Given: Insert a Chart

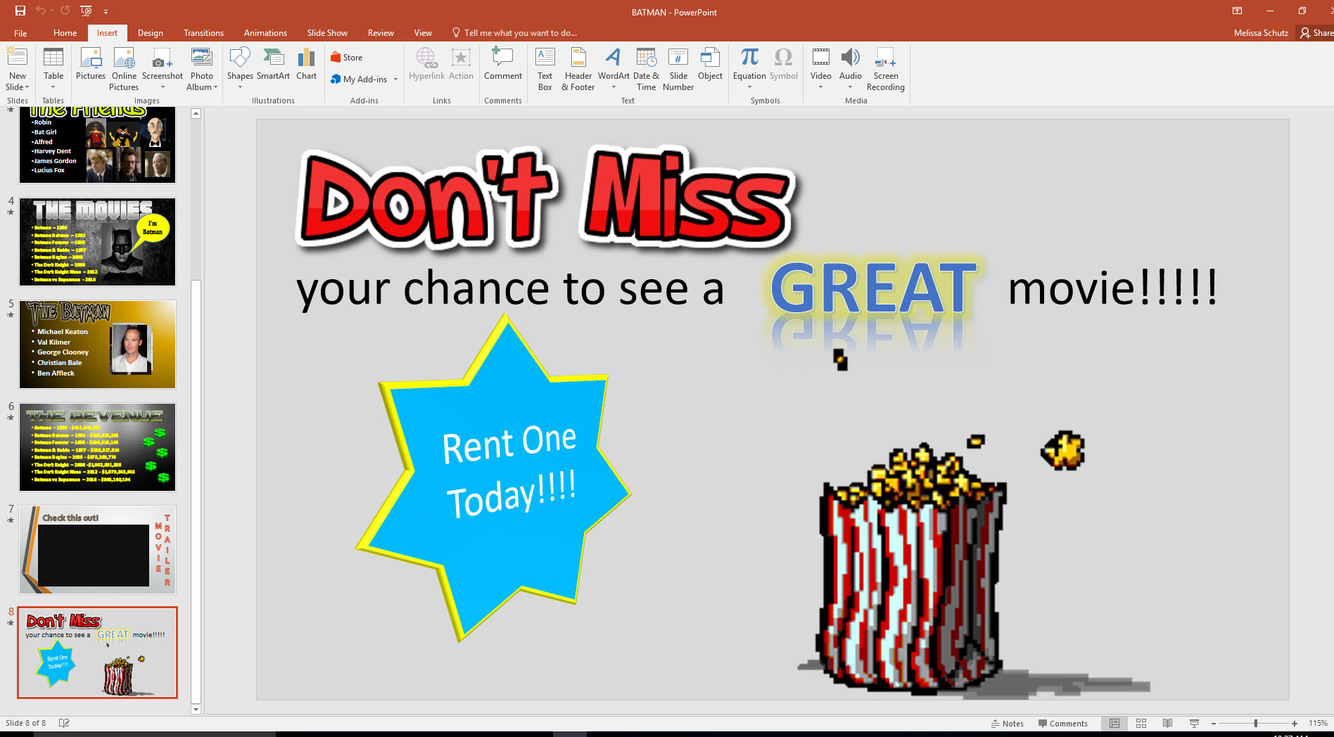Looking at the screenshot, I should 306,63.
